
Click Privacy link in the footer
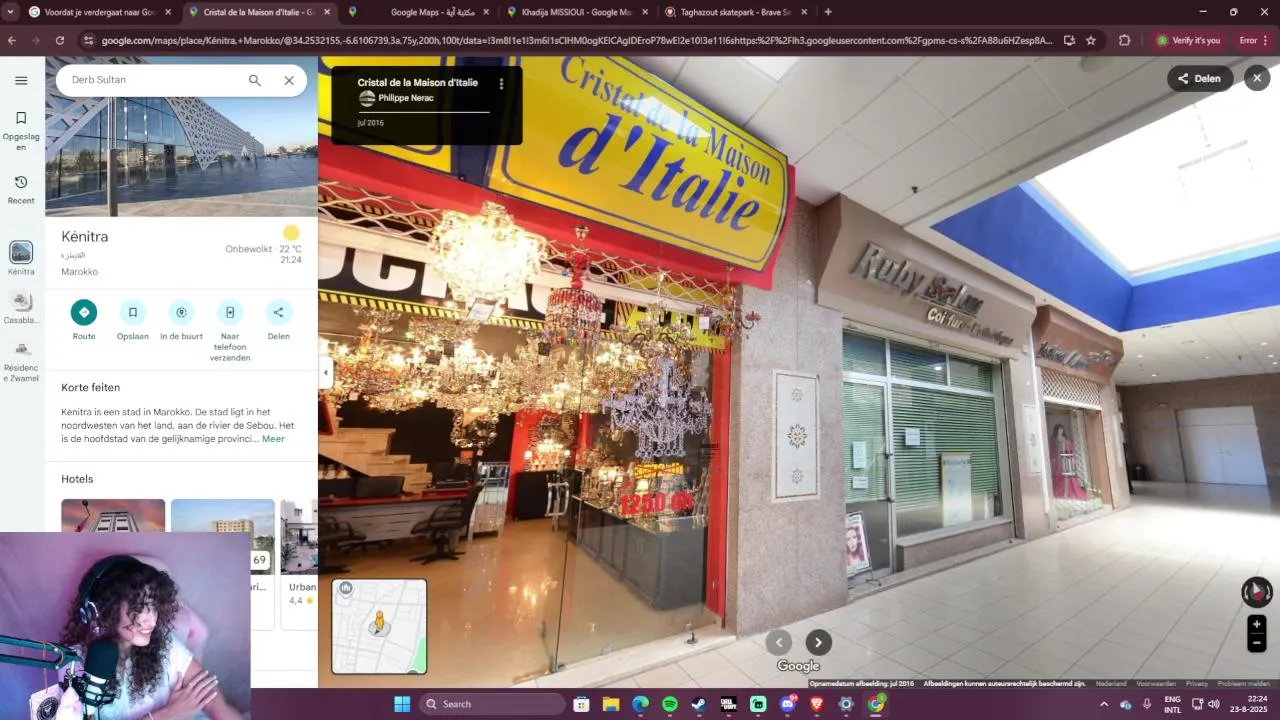click(1197, 684)
